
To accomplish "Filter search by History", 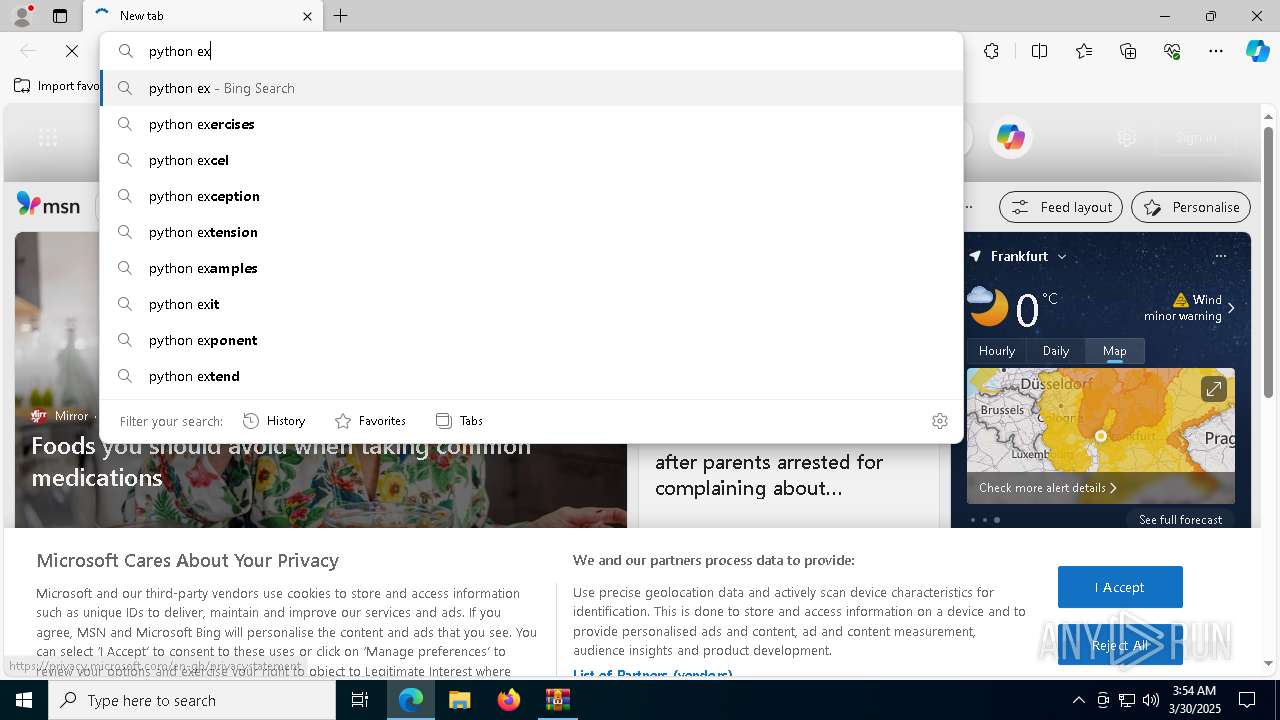I will click(x=274, y=421).
